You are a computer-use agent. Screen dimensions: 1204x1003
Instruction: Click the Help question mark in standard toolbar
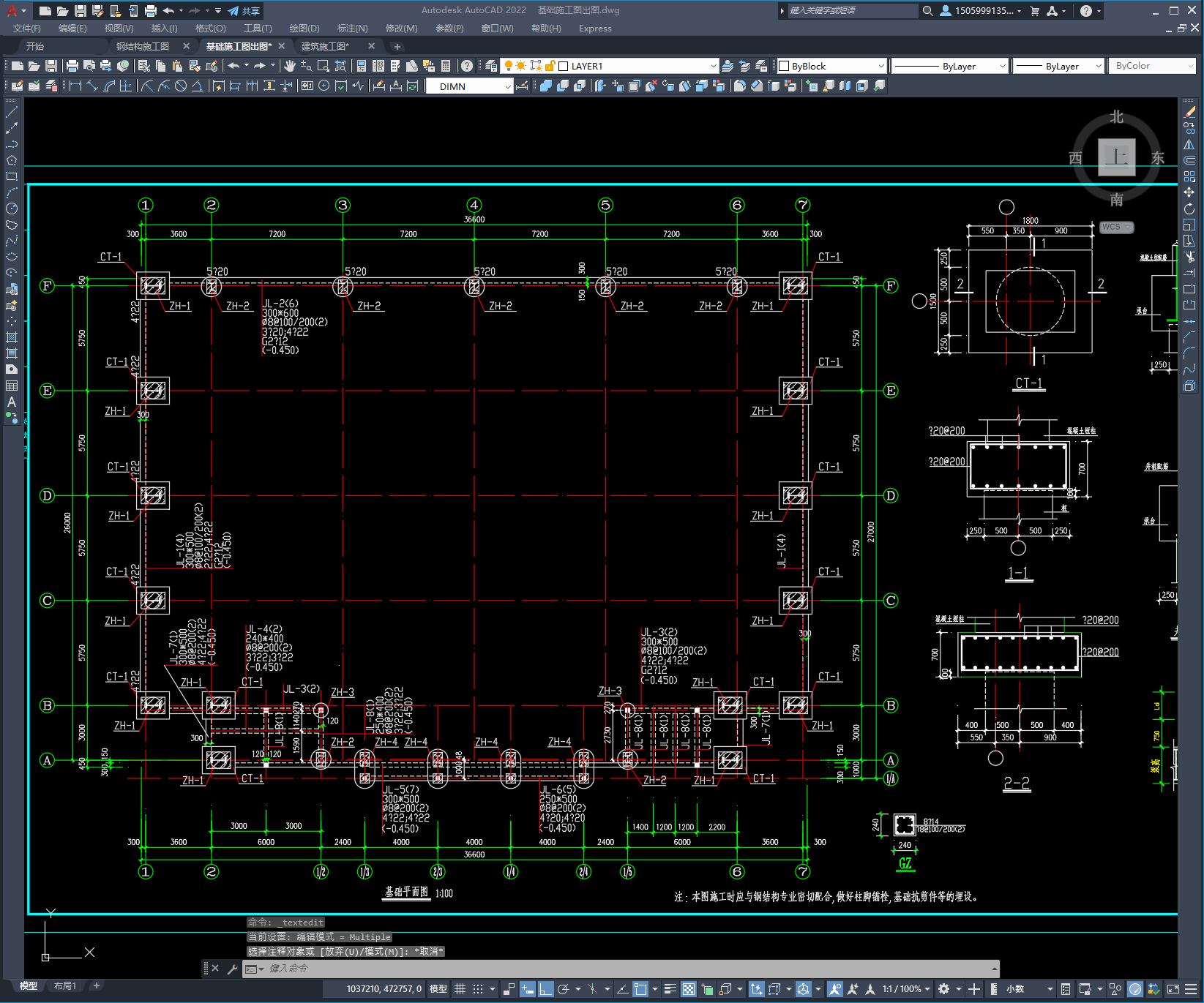[467, 66]
